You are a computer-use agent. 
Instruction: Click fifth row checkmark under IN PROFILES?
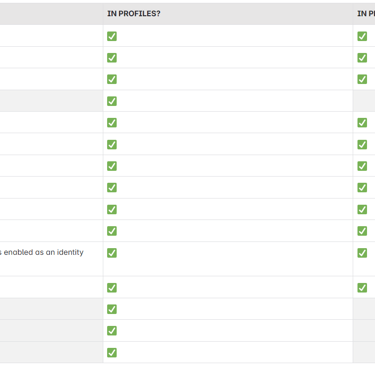point(112,123)
